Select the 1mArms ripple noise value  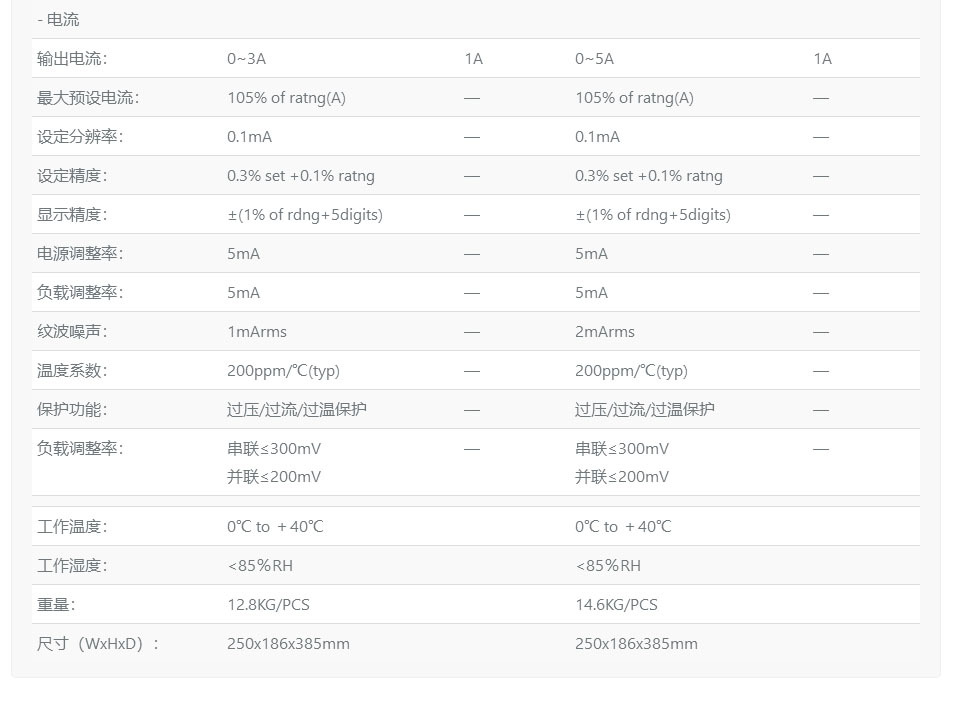pos(256,331)
